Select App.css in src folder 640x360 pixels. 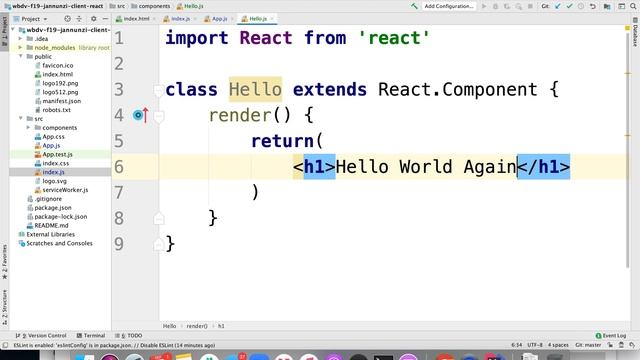(53, 137)
